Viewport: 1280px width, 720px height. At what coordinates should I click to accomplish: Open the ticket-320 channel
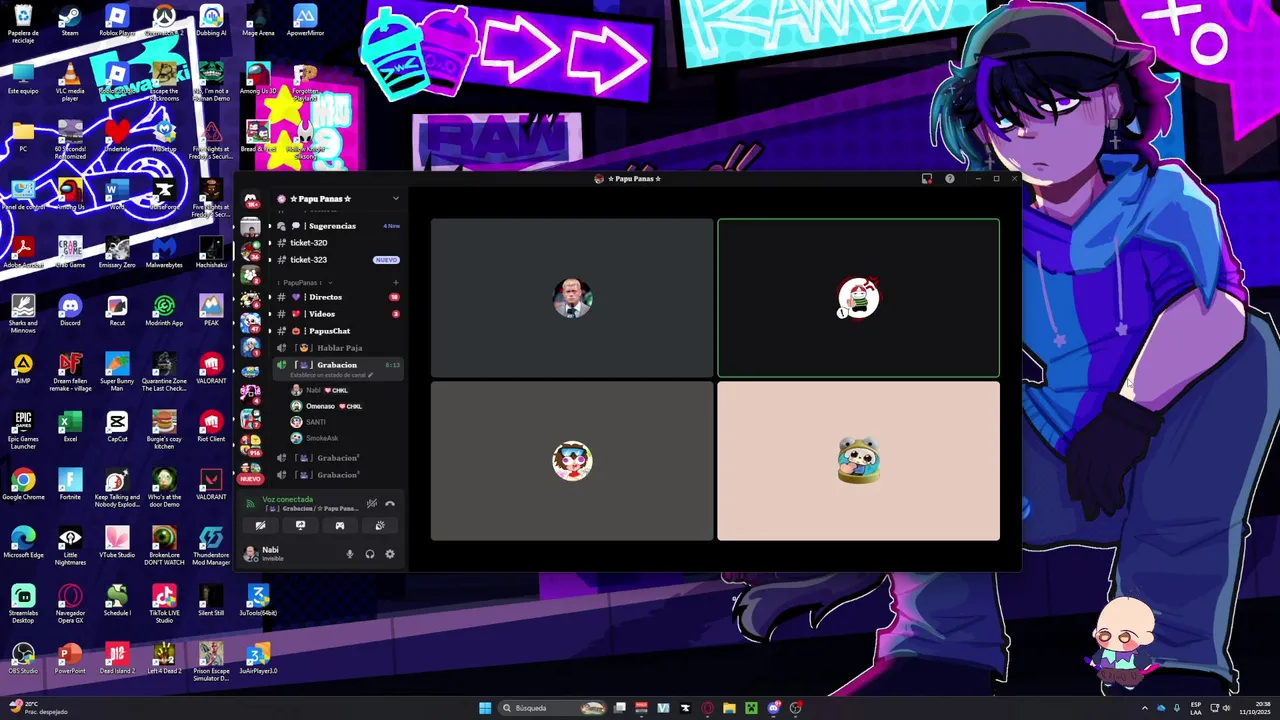[337, 243]
